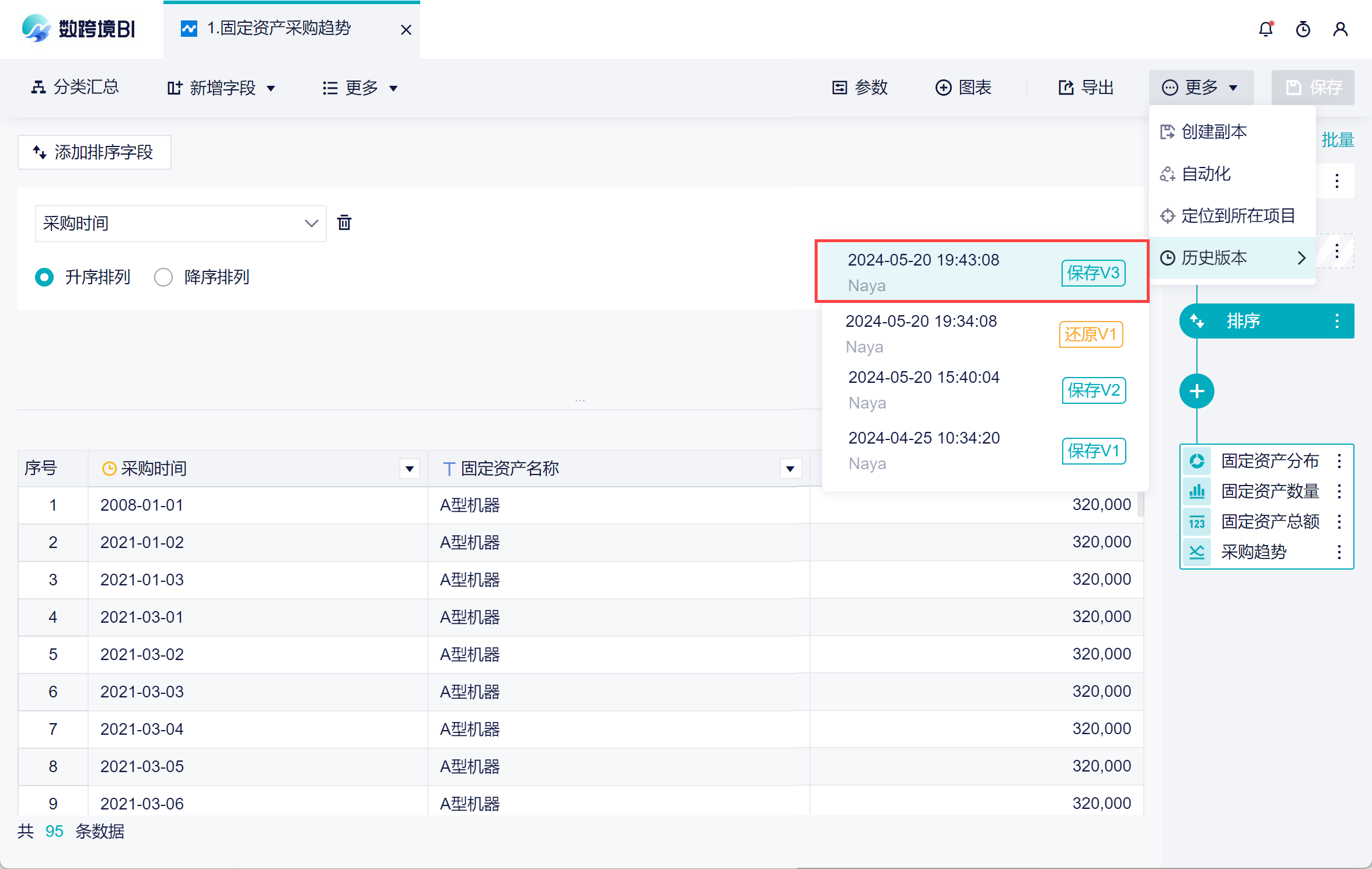Select the 保存V3 history version entry

tap(982, 272)
